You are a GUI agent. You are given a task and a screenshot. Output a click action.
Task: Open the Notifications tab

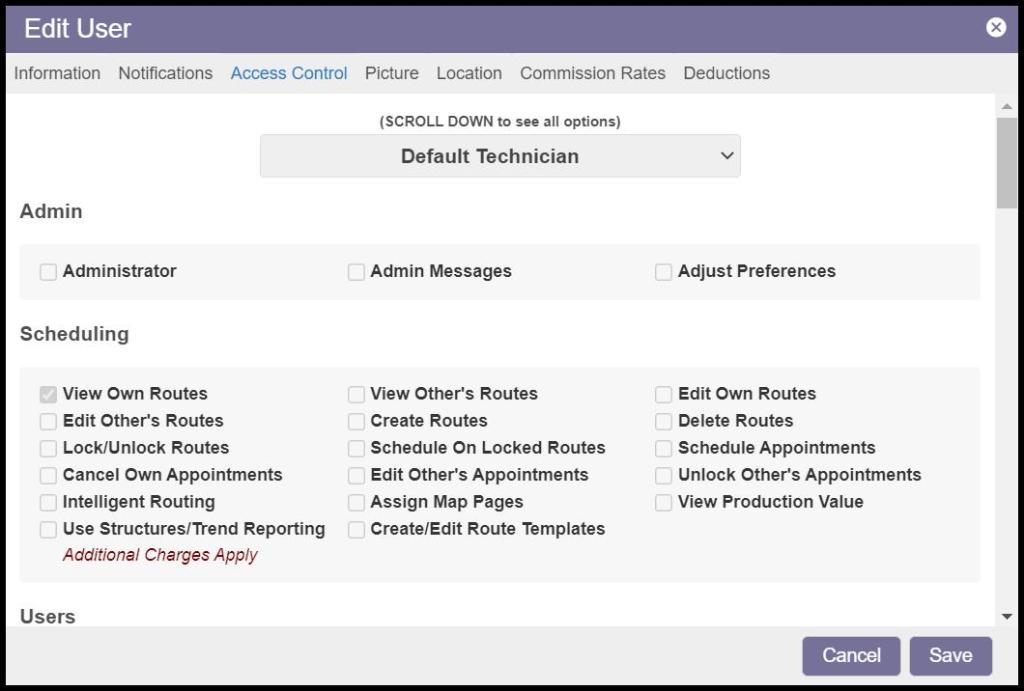tap(165, 73)
